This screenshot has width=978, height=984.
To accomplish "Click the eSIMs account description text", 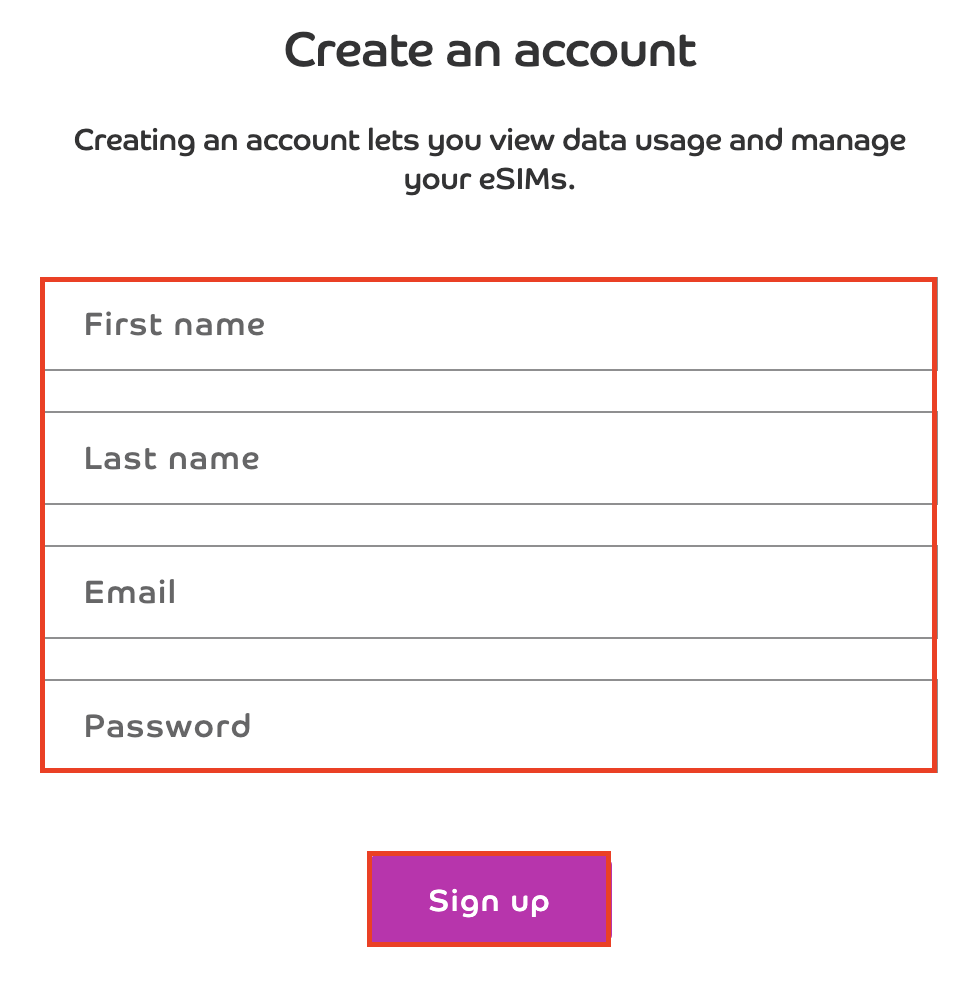I will [490, 160].
